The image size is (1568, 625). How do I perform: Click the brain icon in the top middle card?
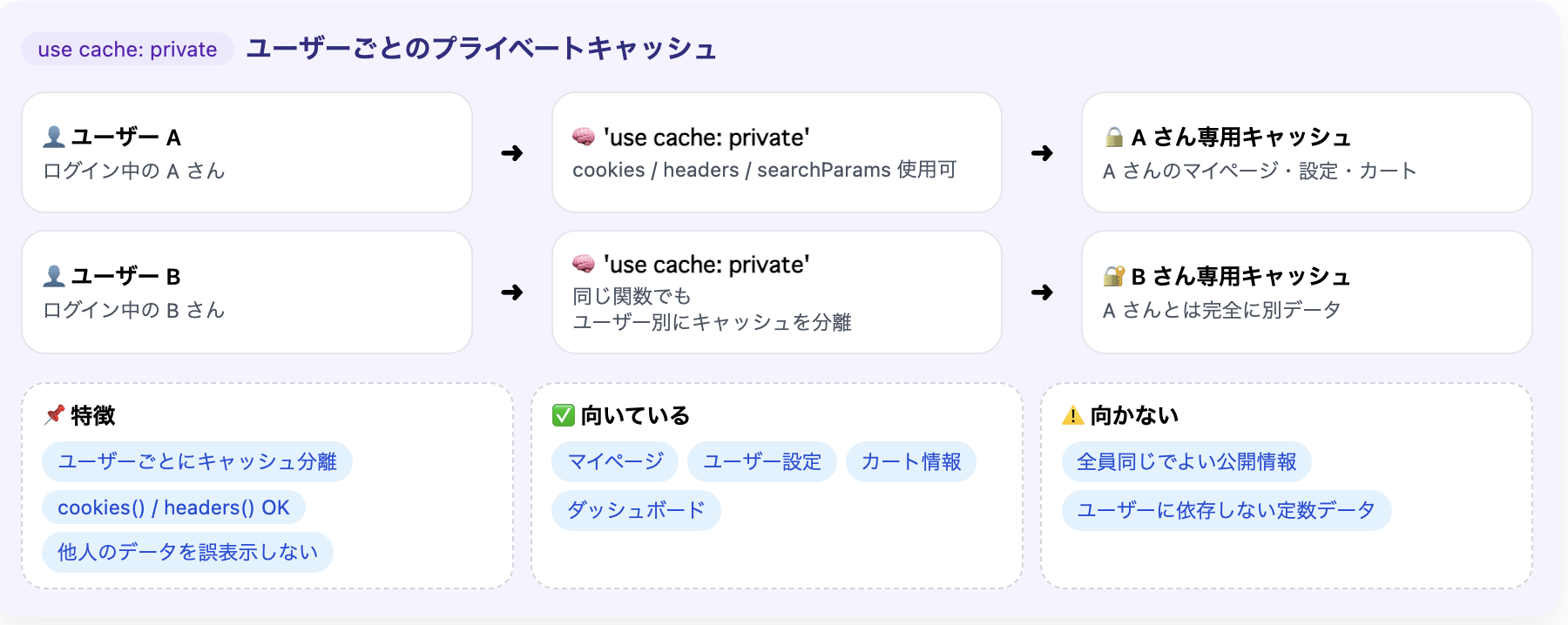tap(584, 137)
